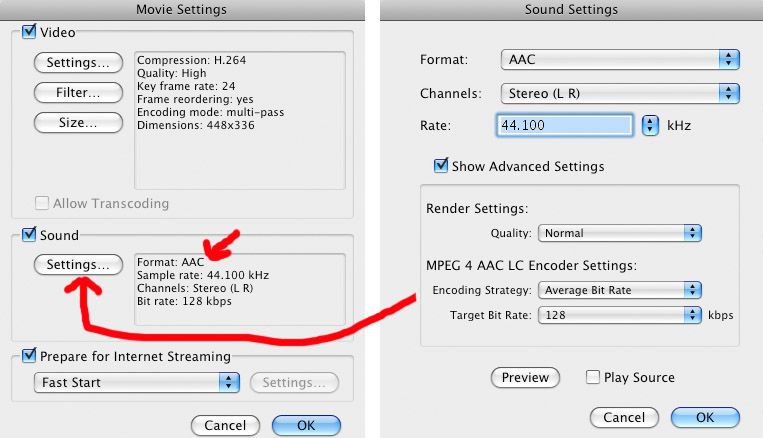Uncheck Show Advanced Settings
The image size is (763, 438).
coord(441,166)
